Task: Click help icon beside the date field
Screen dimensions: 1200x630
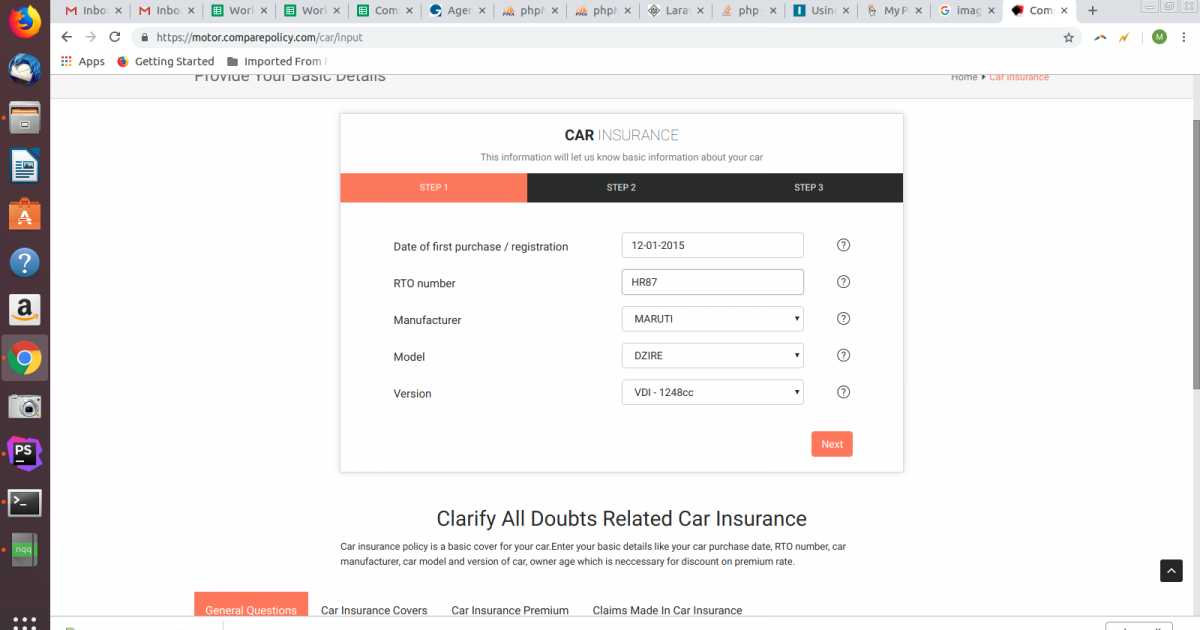Action: (x=843, y=245)
